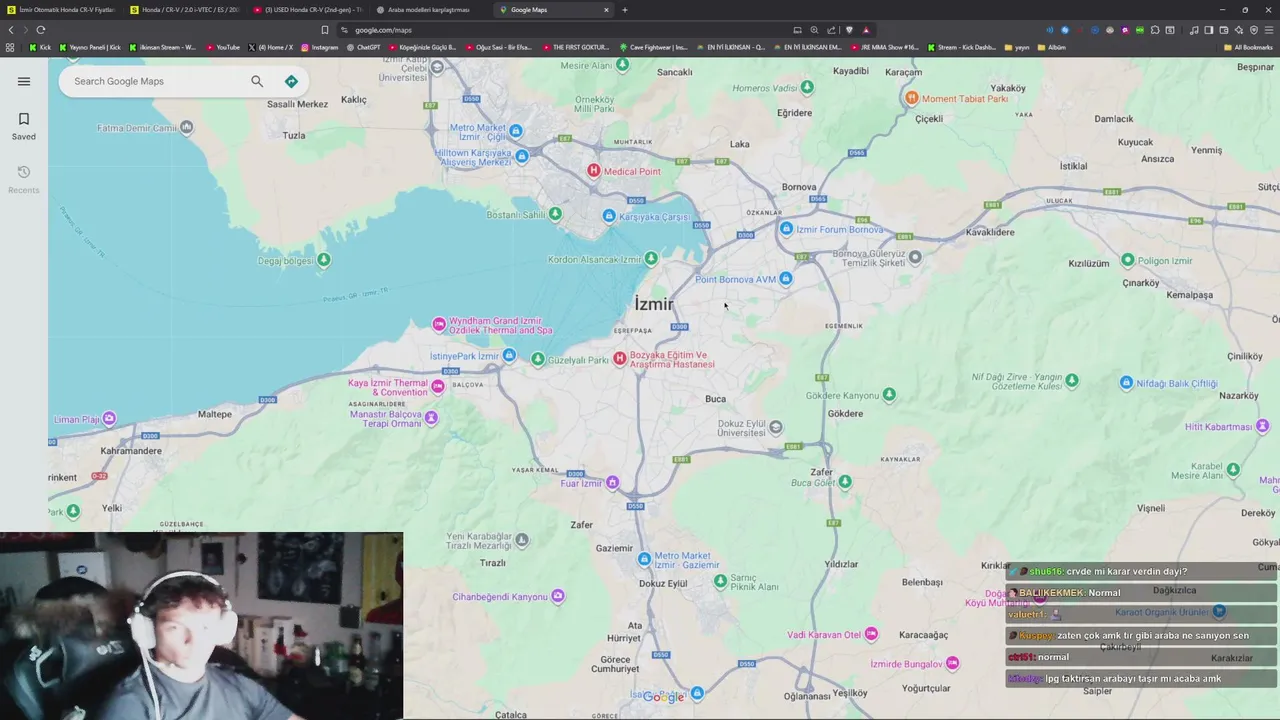Click the Buca district label
1280x720 pixels.
pyautogui.click(x=715, y=399)
